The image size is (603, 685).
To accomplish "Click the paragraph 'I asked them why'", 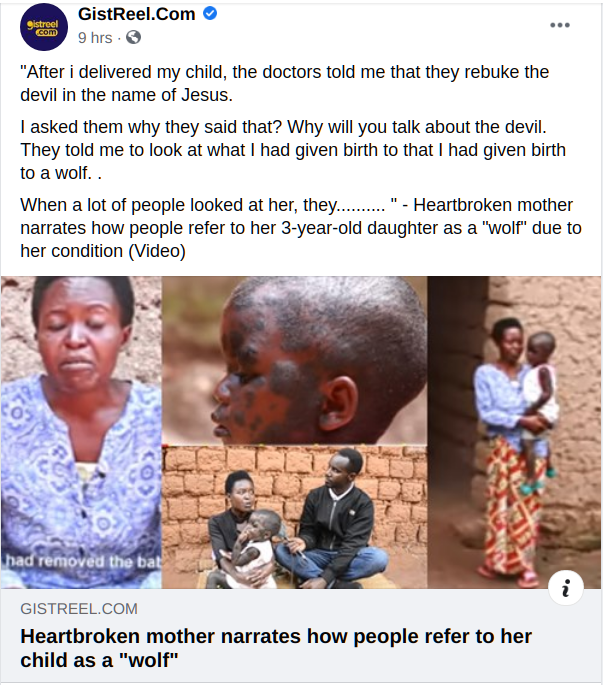I will pos(293,150).
